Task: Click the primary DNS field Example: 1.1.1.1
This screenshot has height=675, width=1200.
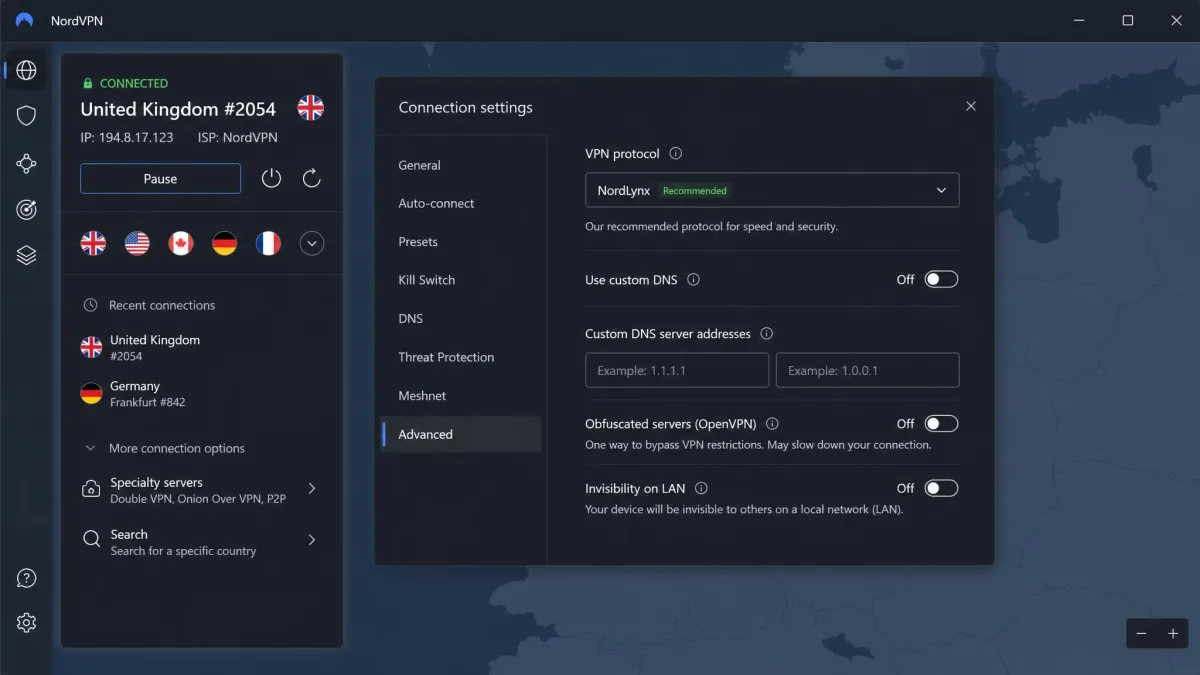Action: tap(677, 370)
